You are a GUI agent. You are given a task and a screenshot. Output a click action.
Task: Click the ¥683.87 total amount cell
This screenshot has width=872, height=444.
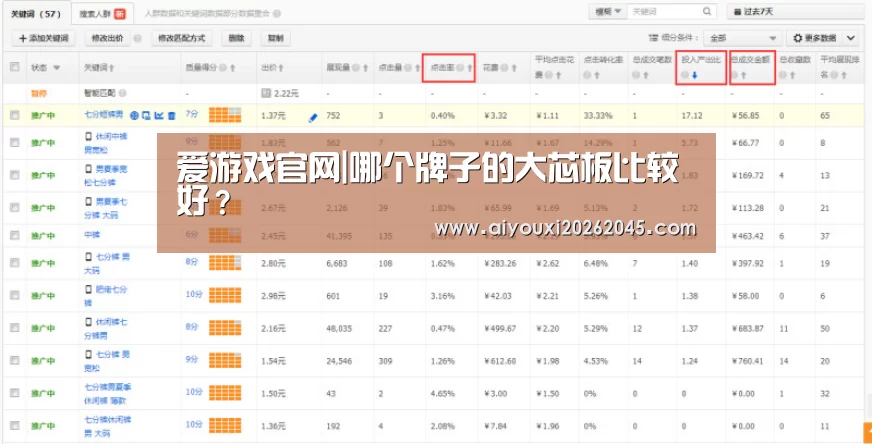[747, 328]
